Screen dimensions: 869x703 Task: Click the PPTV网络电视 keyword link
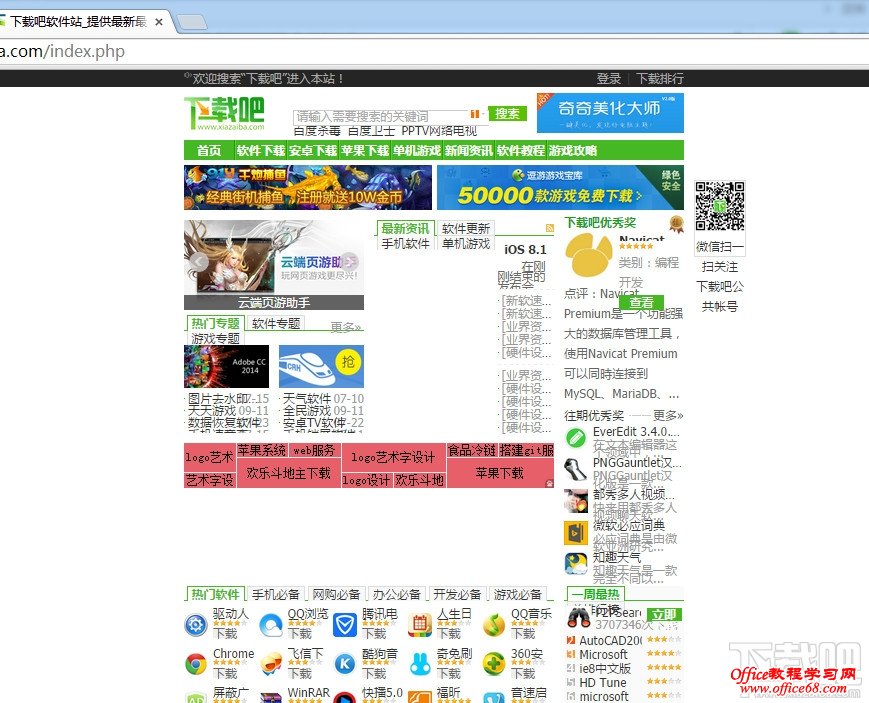pyautogui.click(x=439, y=131)
